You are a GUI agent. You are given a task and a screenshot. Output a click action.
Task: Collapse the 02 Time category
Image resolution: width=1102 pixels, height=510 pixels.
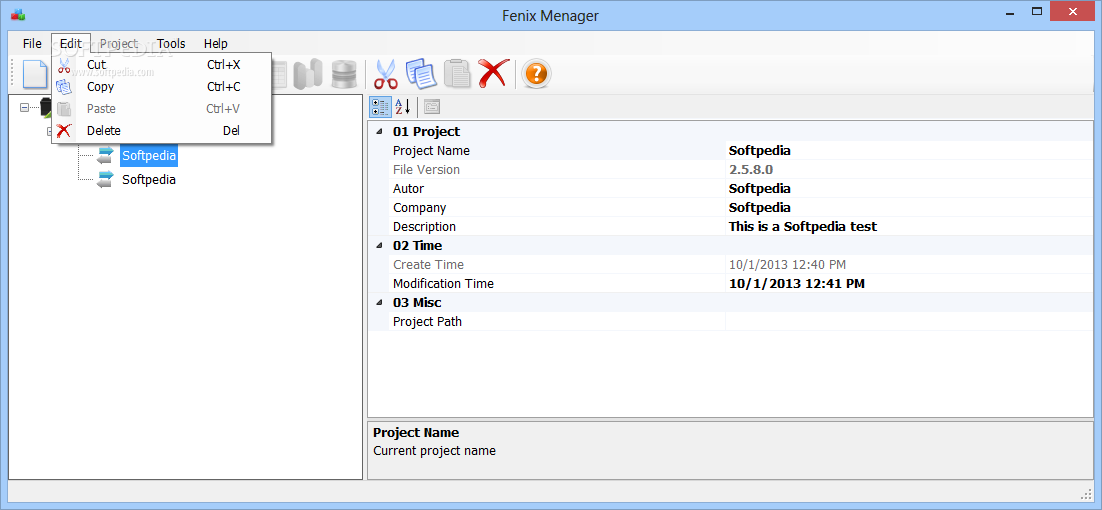380,245
